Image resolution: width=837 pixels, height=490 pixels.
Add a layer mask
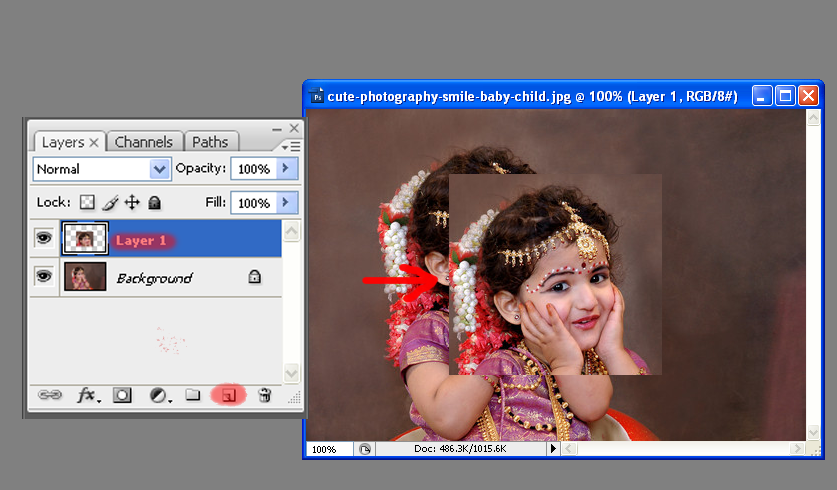point(122,395)
